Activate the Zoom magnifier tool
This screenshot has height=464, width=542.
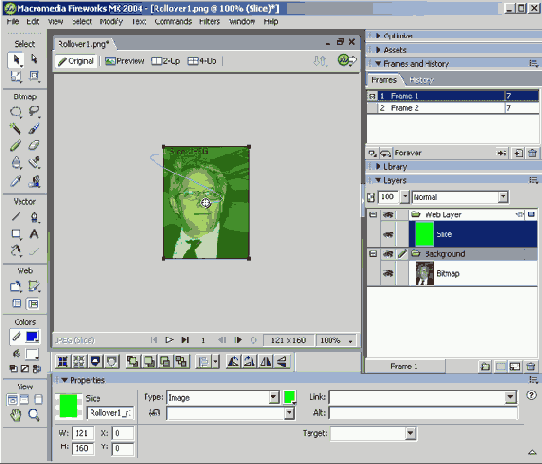click(34, 415)
